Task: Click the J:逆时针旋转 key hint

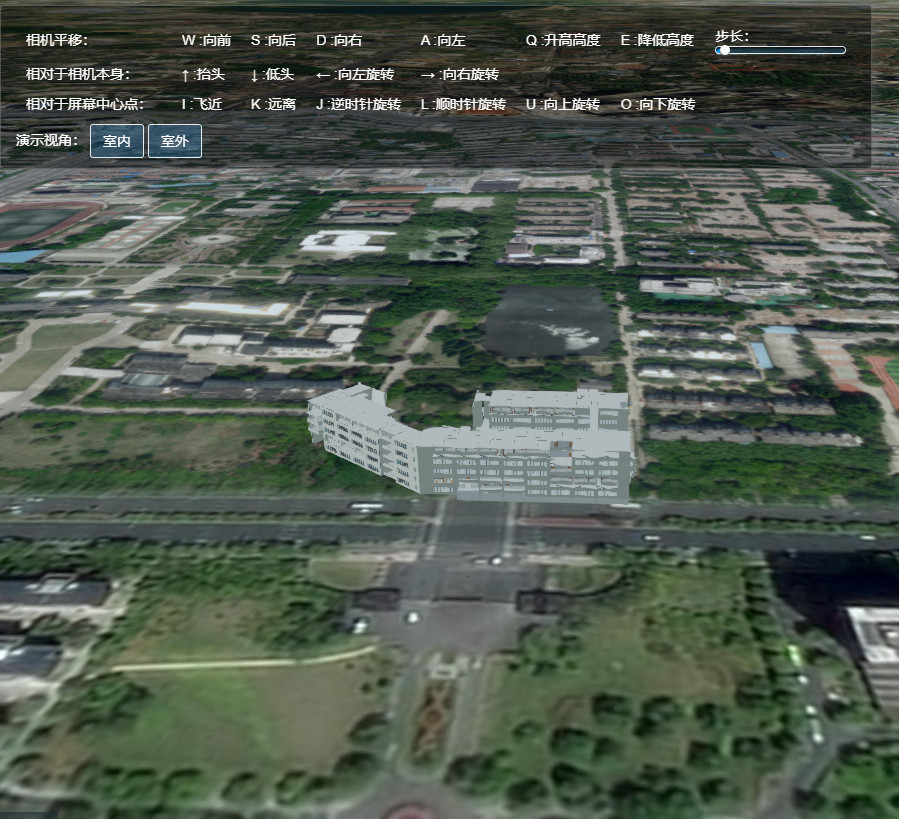Action: point(358,104)
